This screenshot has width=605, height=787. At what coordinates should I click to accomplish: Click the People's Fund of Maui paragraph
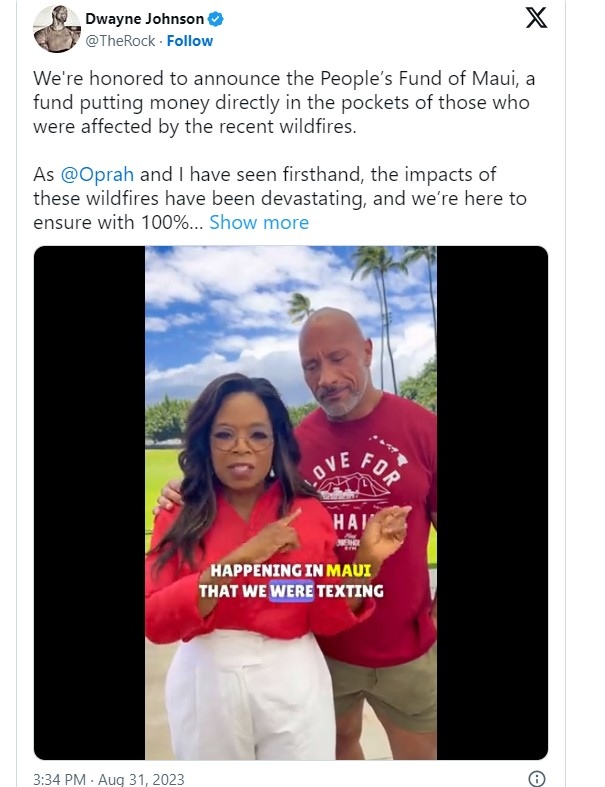pyautogui.click(x=284, y=102)
